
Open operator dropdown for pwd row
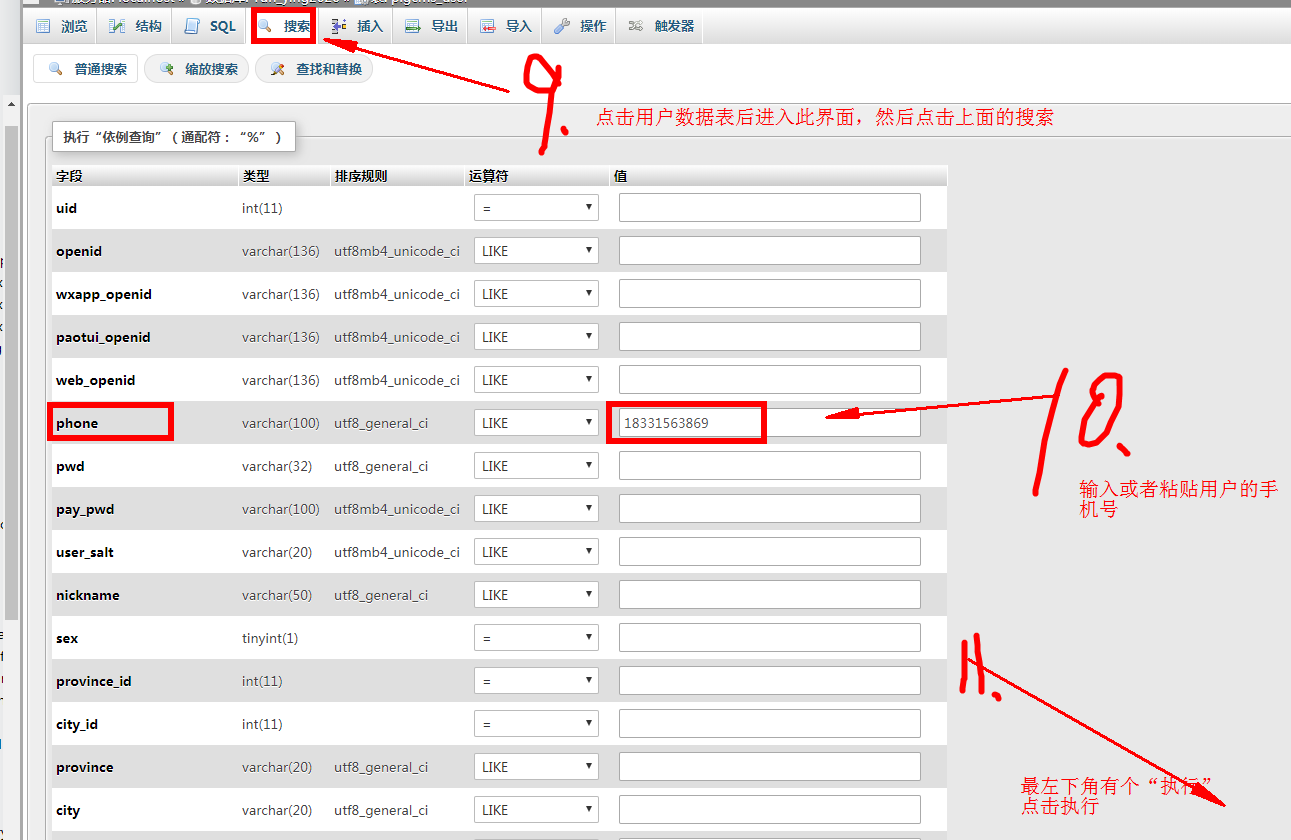536,466
